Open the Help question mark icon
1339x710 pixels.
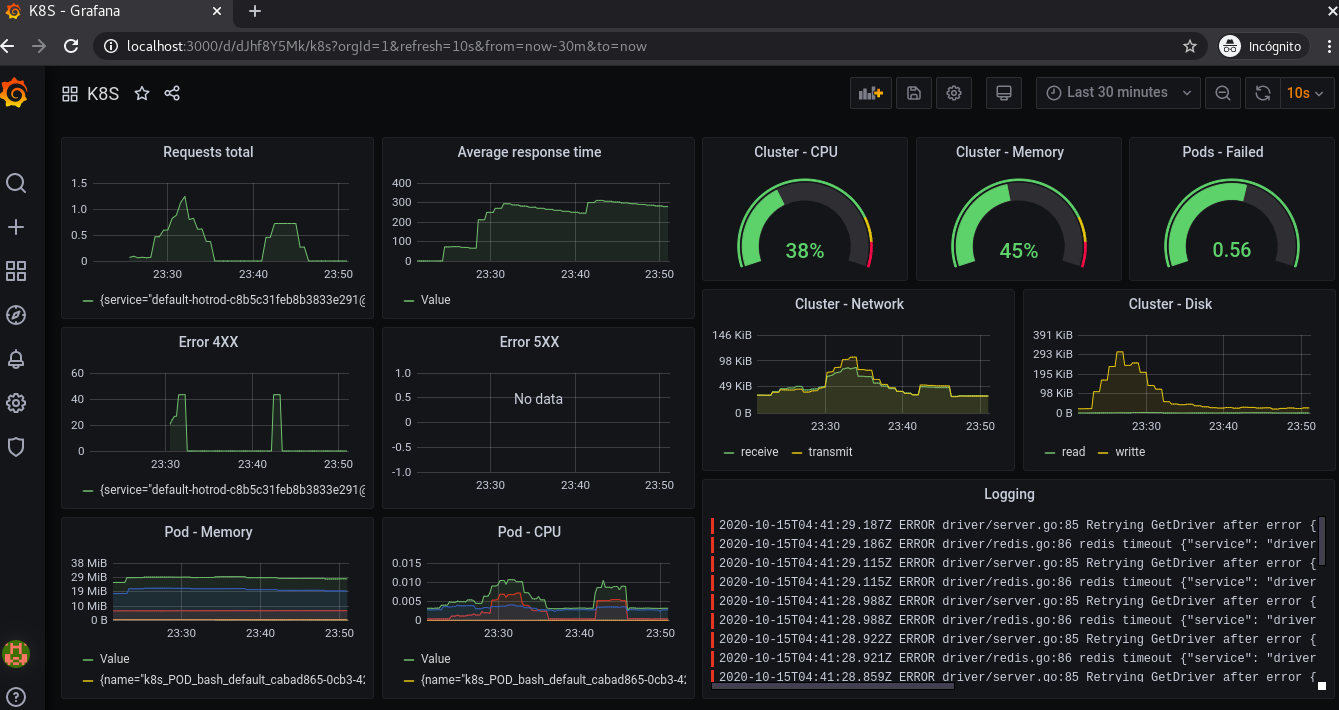[x=16, y=697]
